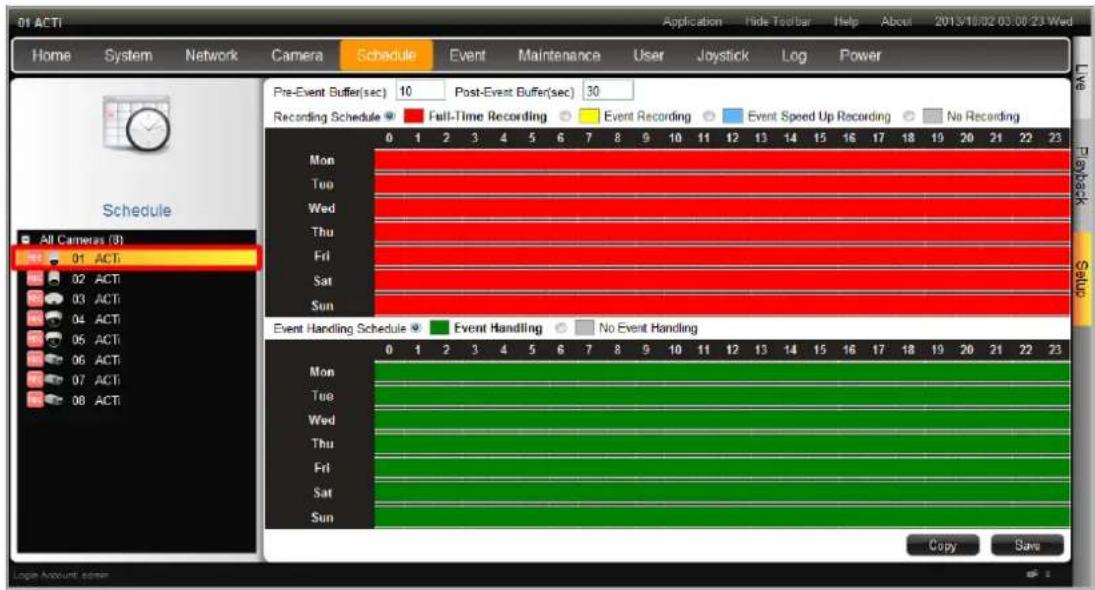
Task: Click the dome camera icon of 04 ACTi
Action: tap(54, 319)
